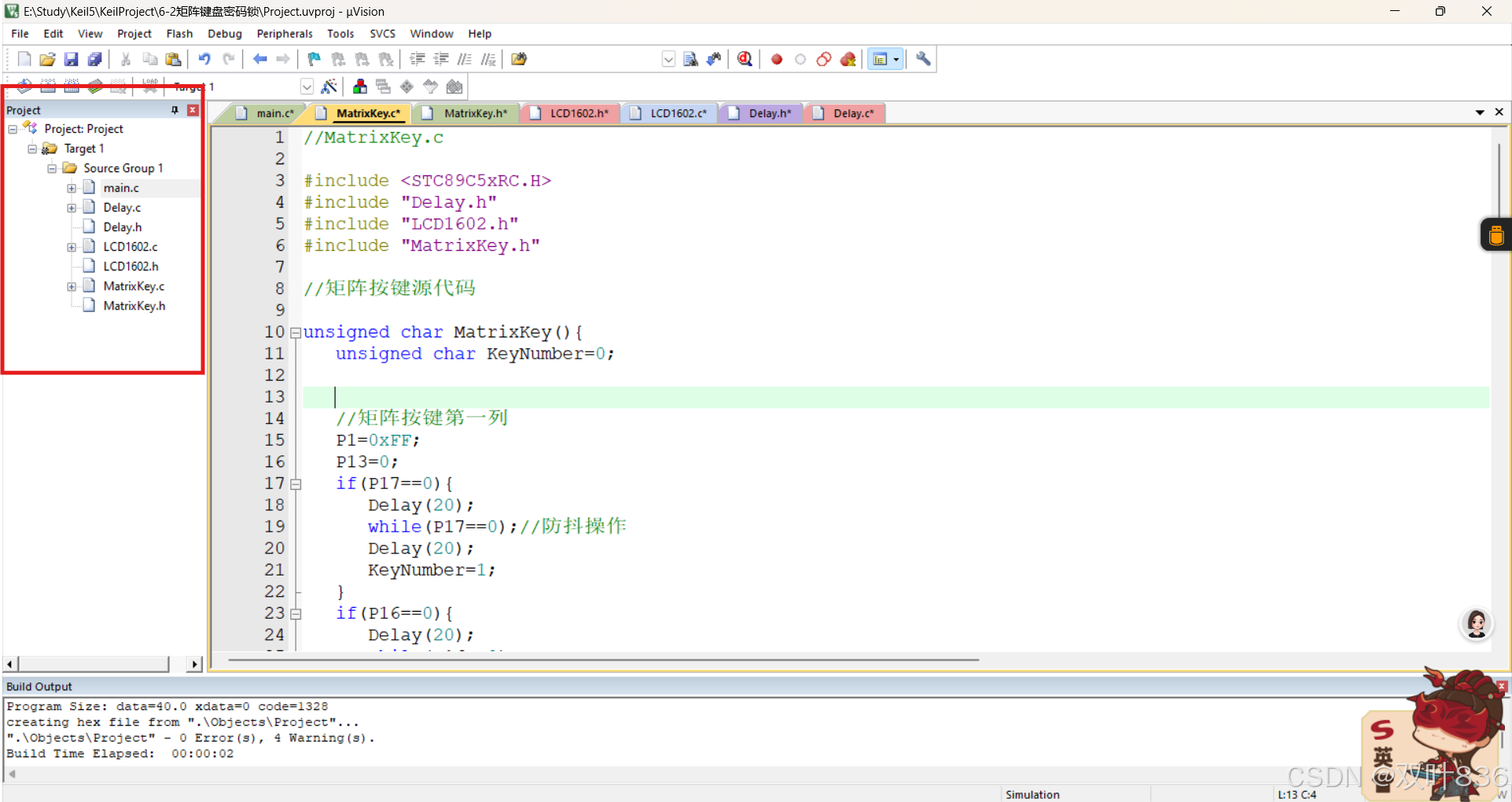Click Project panel scroll right arrow

coord(194,664)
